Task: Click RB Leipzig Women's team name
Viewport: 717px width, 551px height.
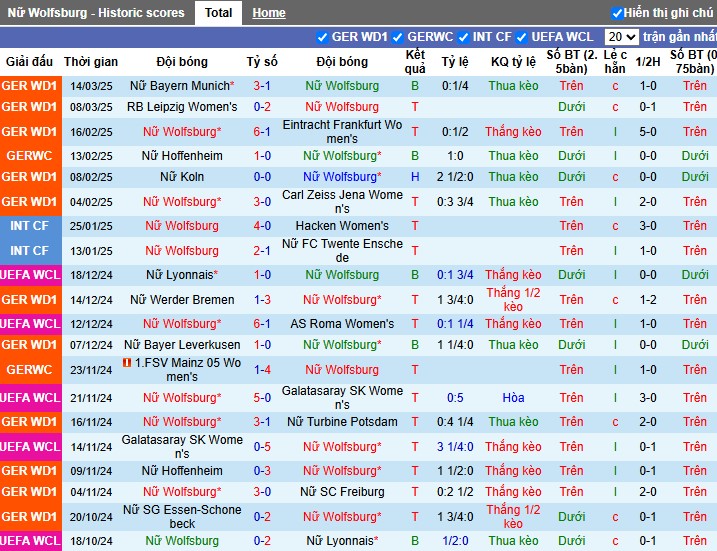Action: (x=182, y=107)
